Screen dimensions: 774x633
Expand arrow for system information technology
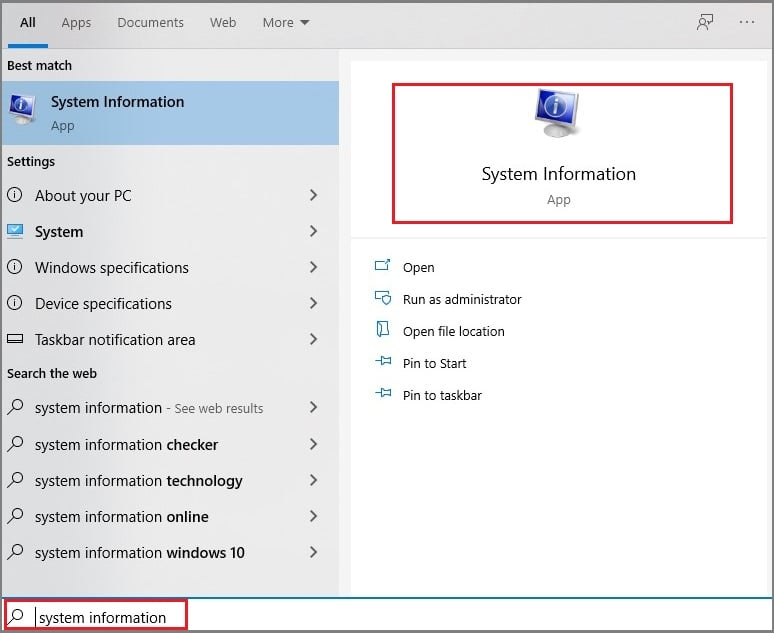click(313, 480)
